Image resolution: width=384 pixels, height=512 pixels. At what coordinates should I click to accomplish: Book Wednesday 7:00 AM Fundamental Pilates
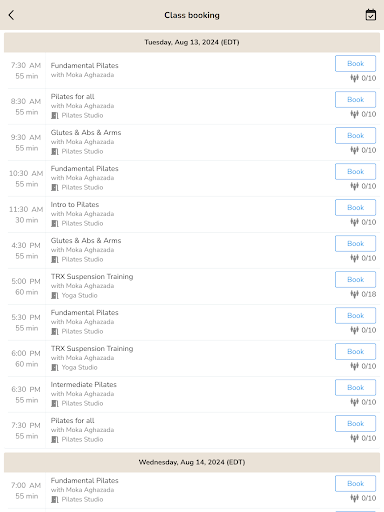click(x=355, y=484)
